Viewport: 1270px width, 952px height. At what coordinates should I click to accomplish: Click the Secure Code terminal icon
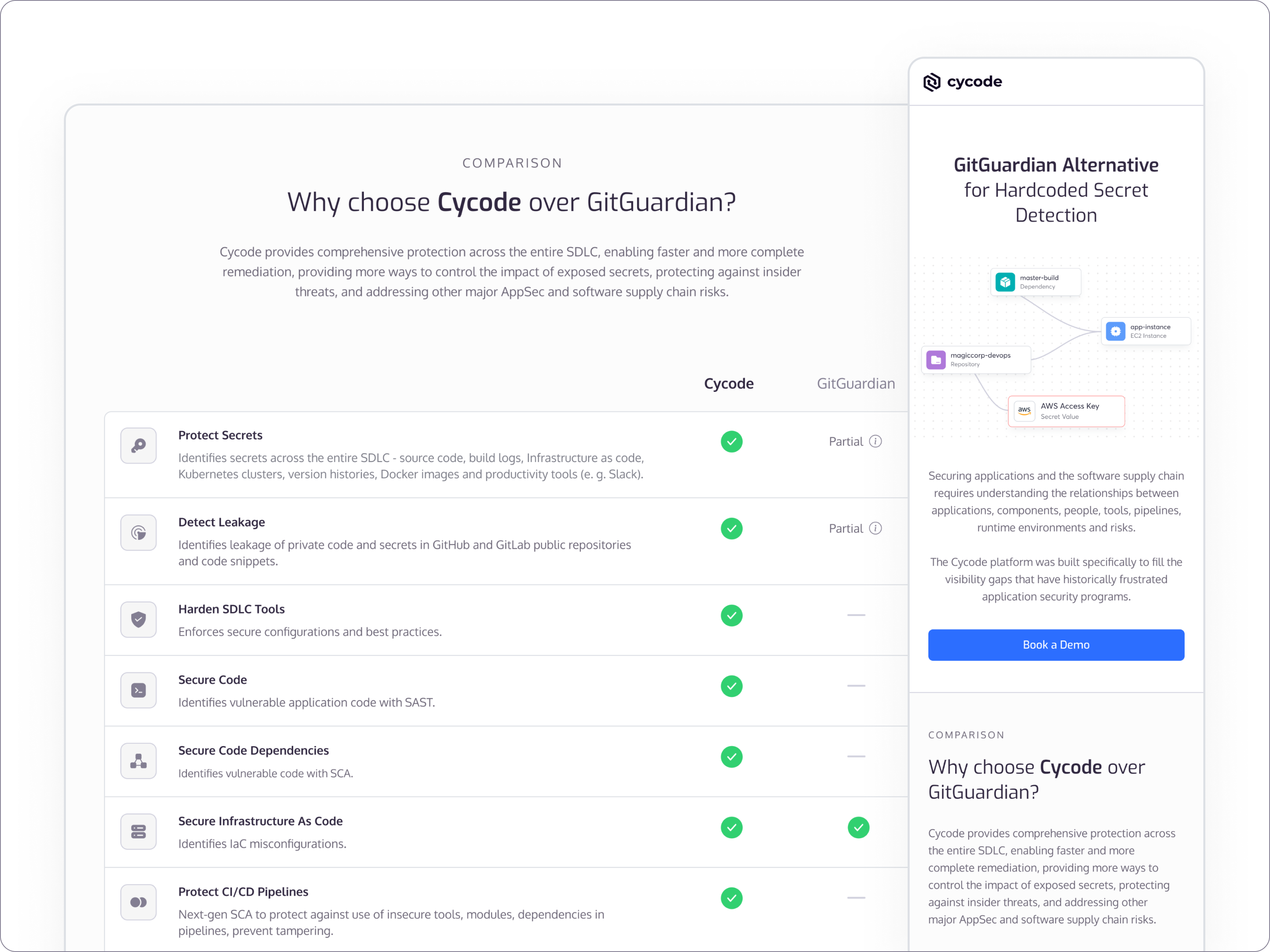click(139, 690)
